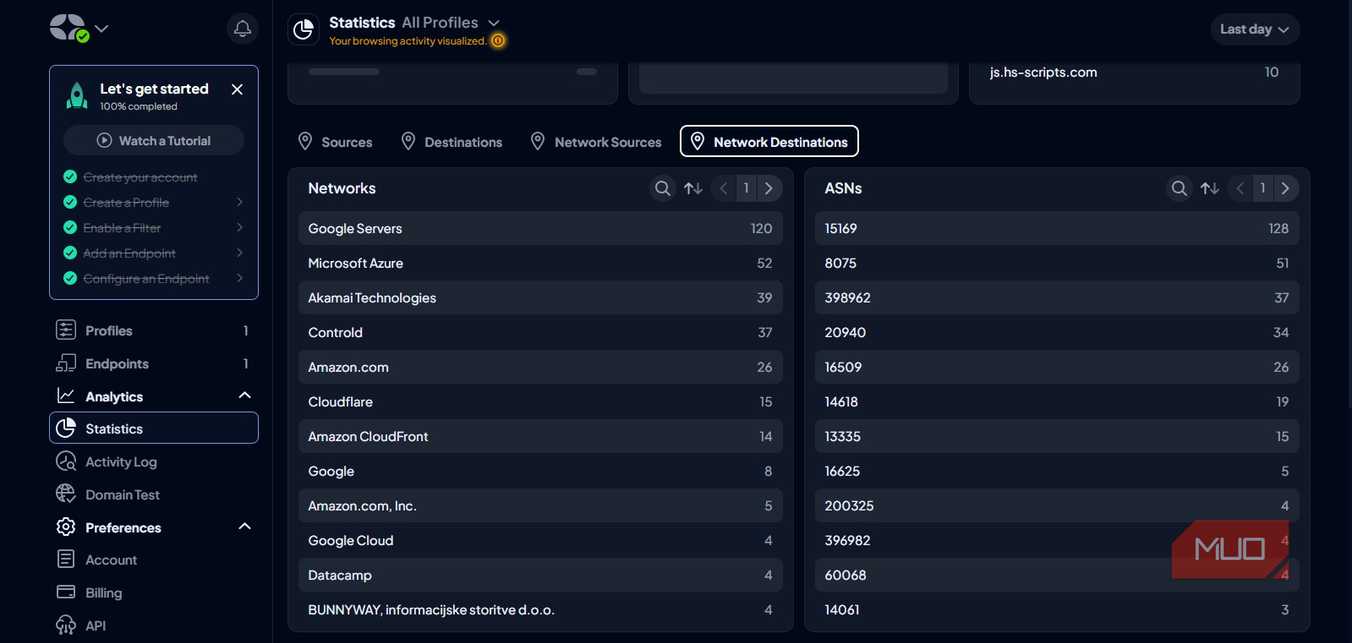The image size is (1352, 643).
Task: Open the All Profiles dropdown
Action: [451, 22]
